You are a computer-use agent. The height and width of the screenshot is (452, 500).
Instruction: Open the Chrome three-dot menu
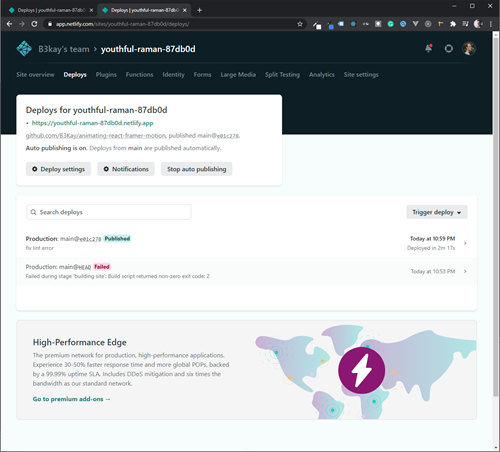491,24
